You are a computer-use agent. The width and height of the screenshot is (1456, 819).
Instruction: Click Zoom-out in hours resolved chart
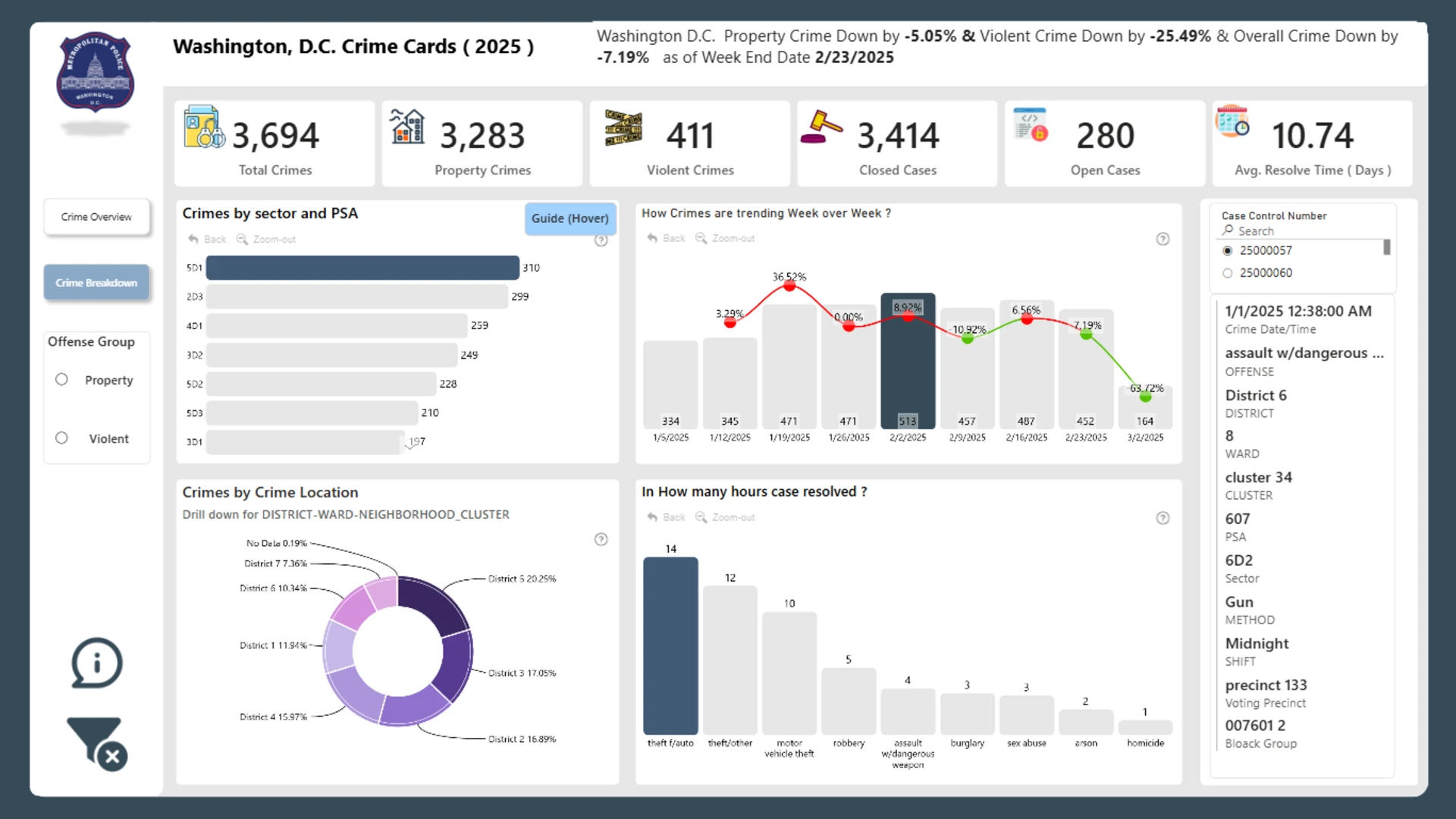pos(725,517)
